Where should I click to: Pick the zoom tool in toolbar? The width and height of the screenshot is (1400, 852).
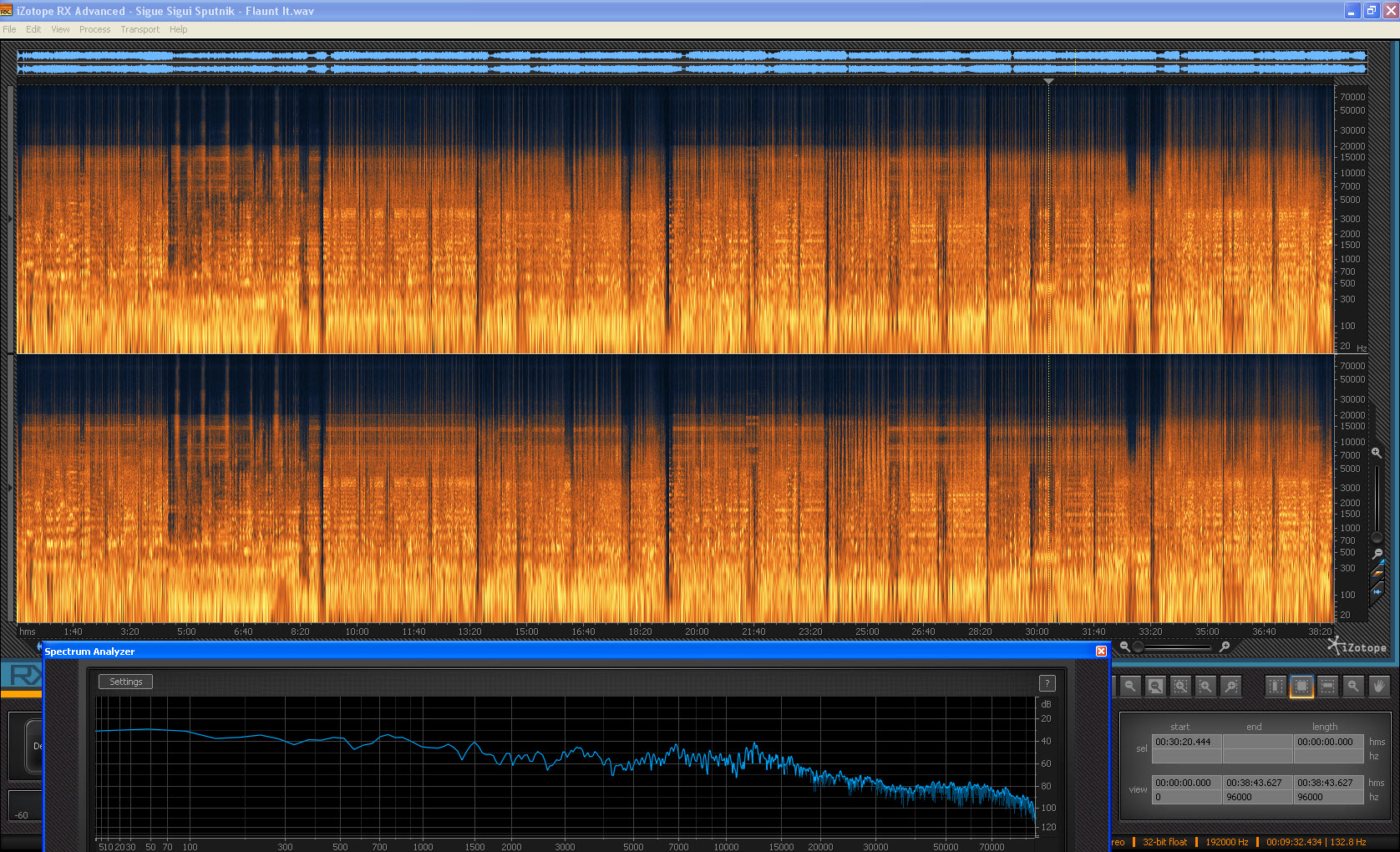pyautogui.click(x=1353, y=686)
